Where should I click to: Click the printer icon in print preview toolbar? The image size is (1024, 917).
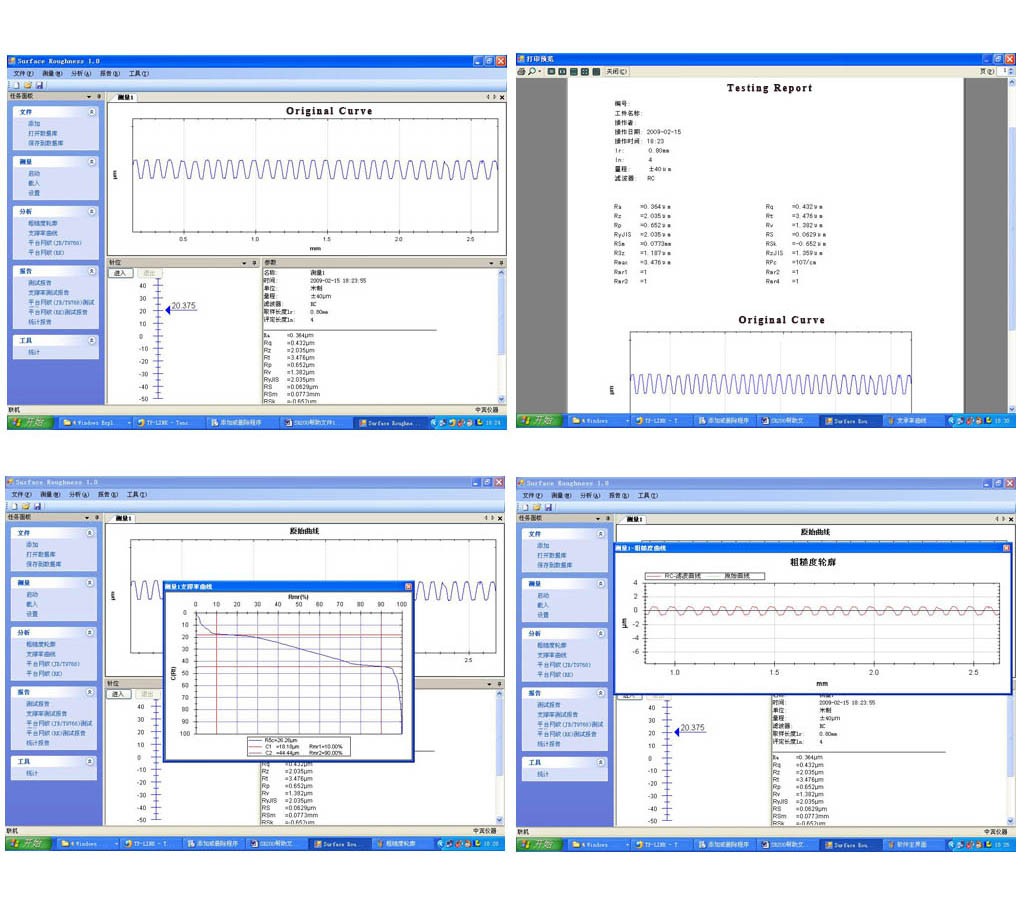pyautogui.click(x=521, y=72)
